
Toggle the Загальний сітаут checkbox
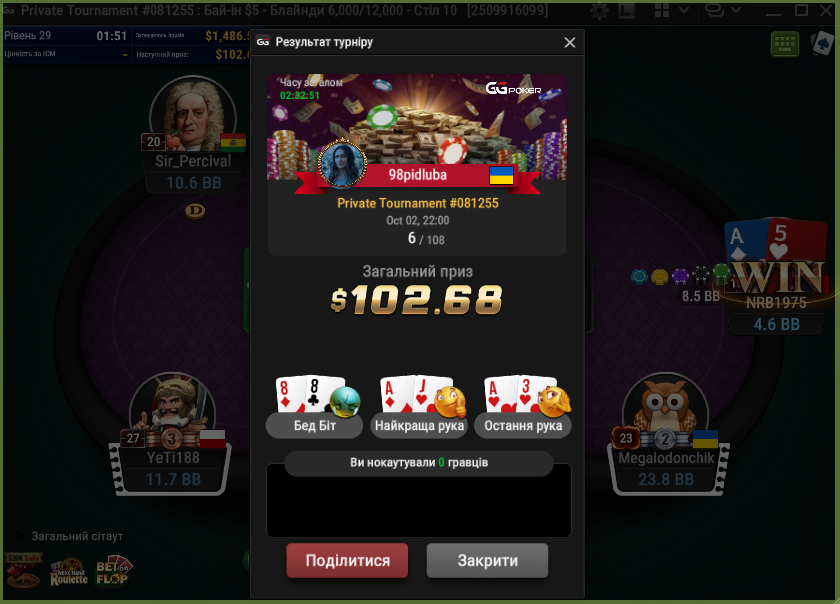[x=18, y=536]
